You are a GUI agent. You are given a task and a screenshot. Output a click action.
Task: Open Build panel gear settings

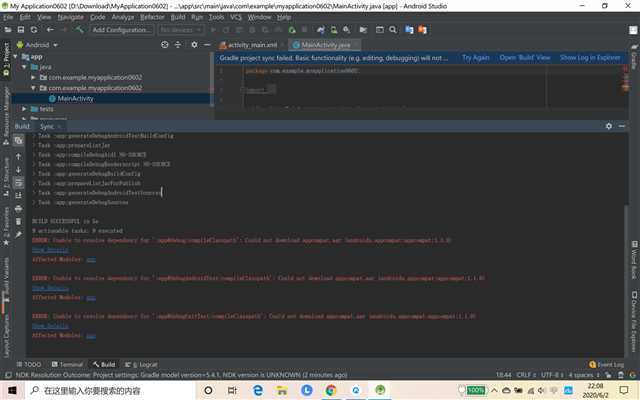(x=609, y=126)
